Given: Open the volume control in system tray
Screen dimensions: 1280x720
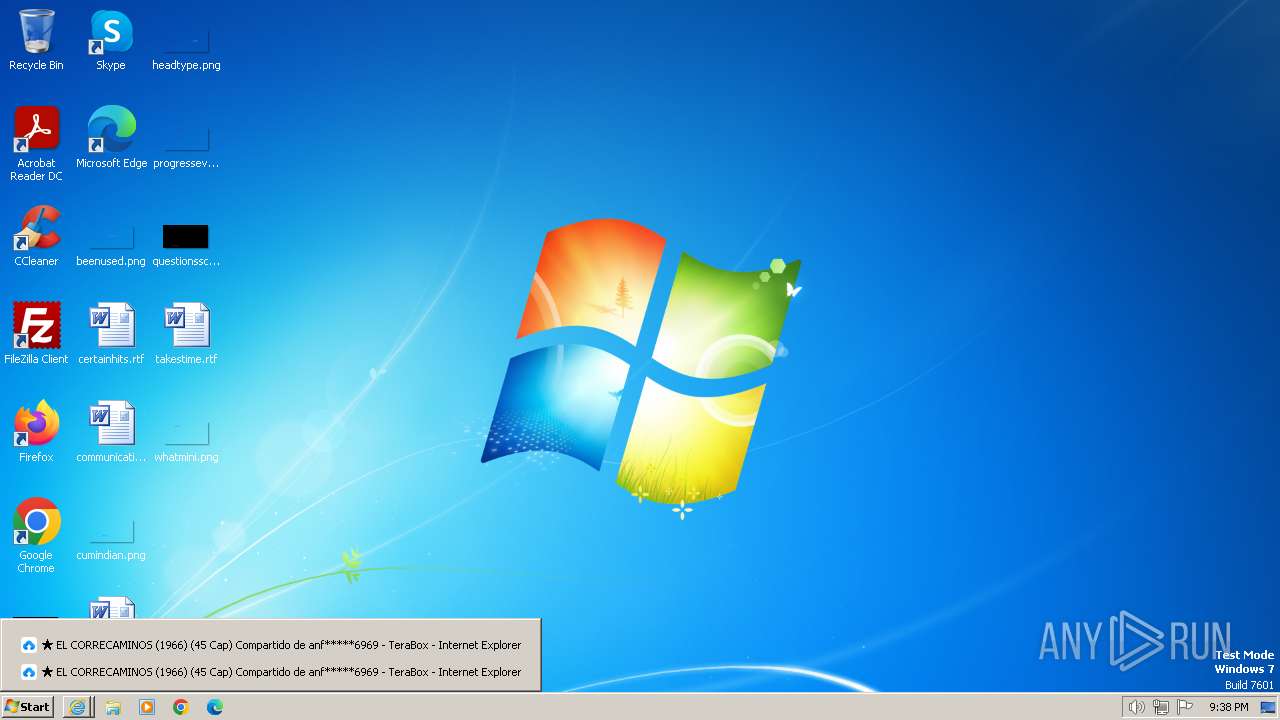Looking at the screenshot, I should 1136,707.
